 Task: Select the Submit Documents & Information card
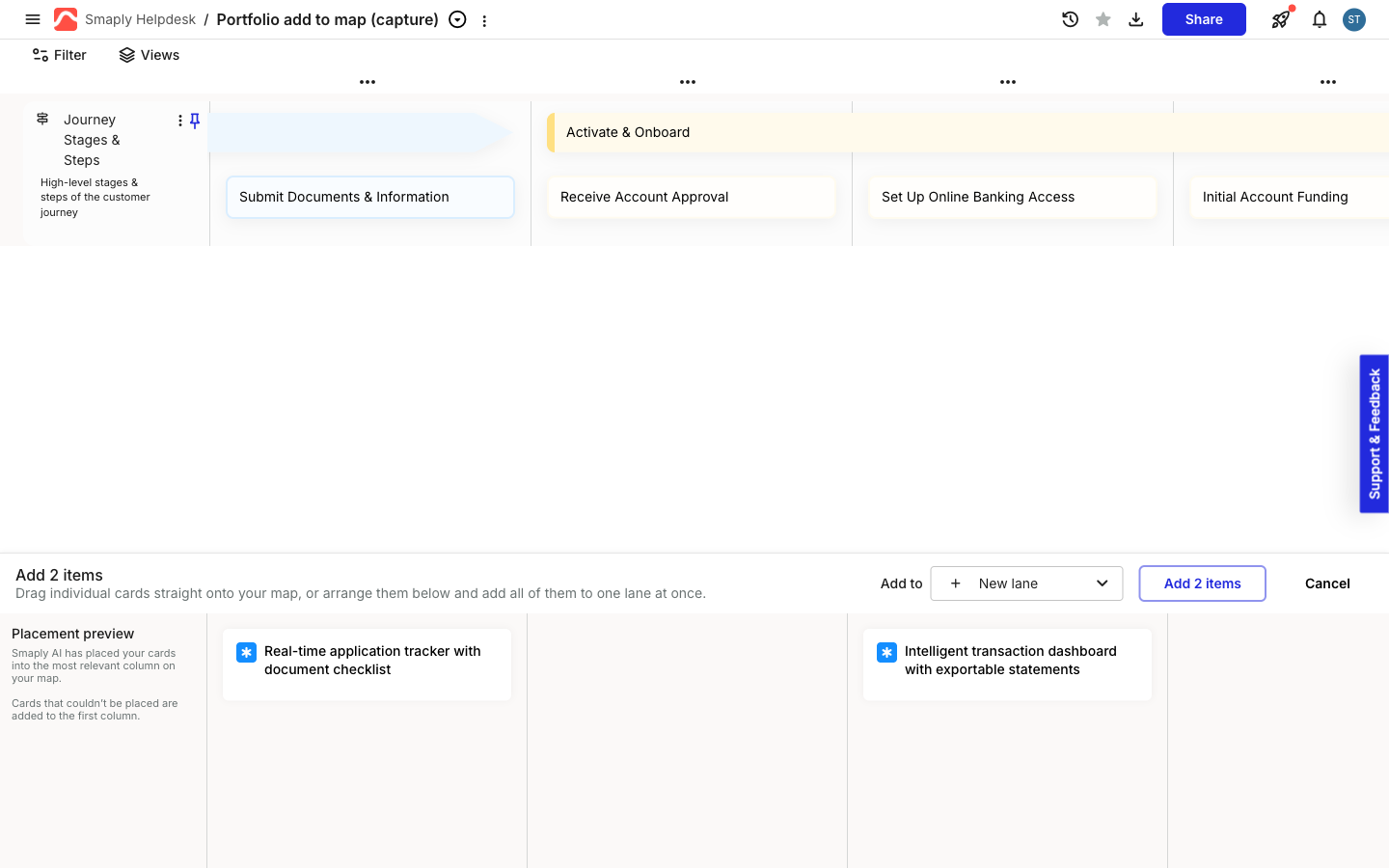(370, 197)
